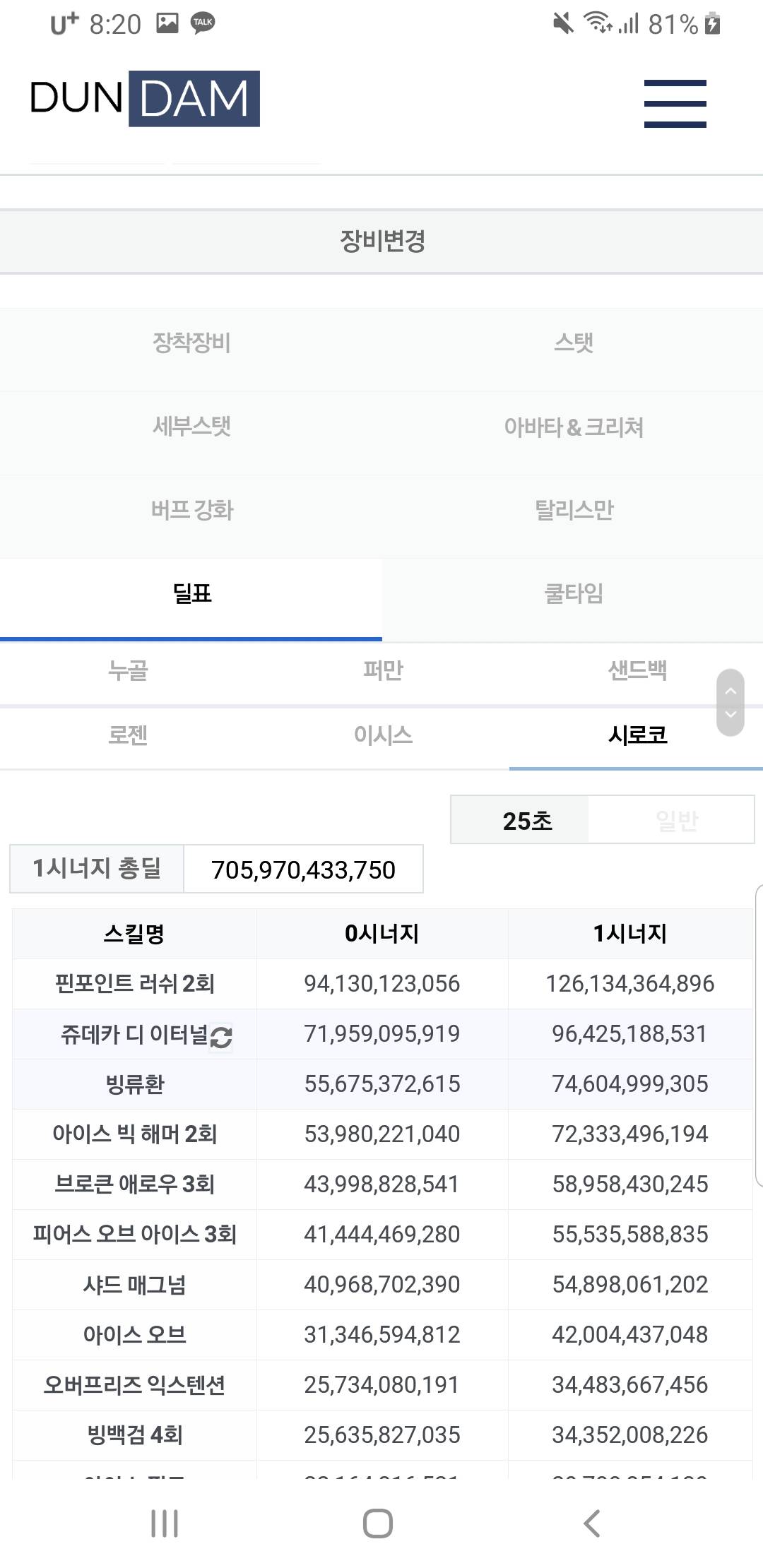This screenshot has height=1568, width=763.
Task: Toggle the 25초 mode
Action: point(520,820)
